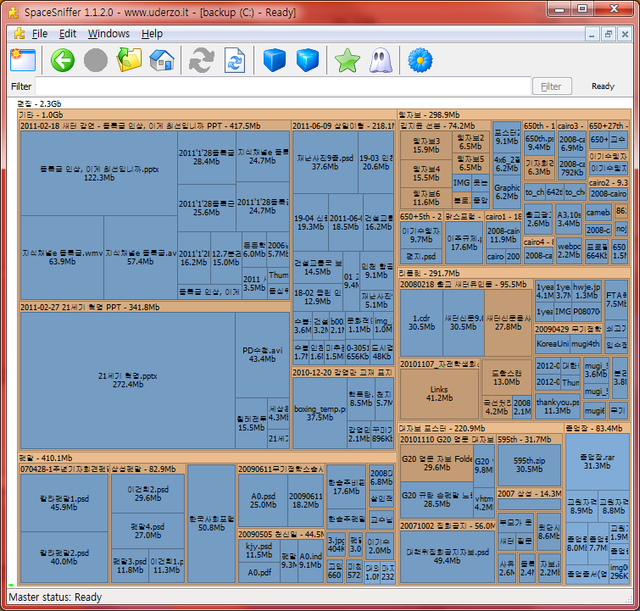Select the A0.psd 25.0Mb block
This screenshot has width=640, height=611.
263,500
